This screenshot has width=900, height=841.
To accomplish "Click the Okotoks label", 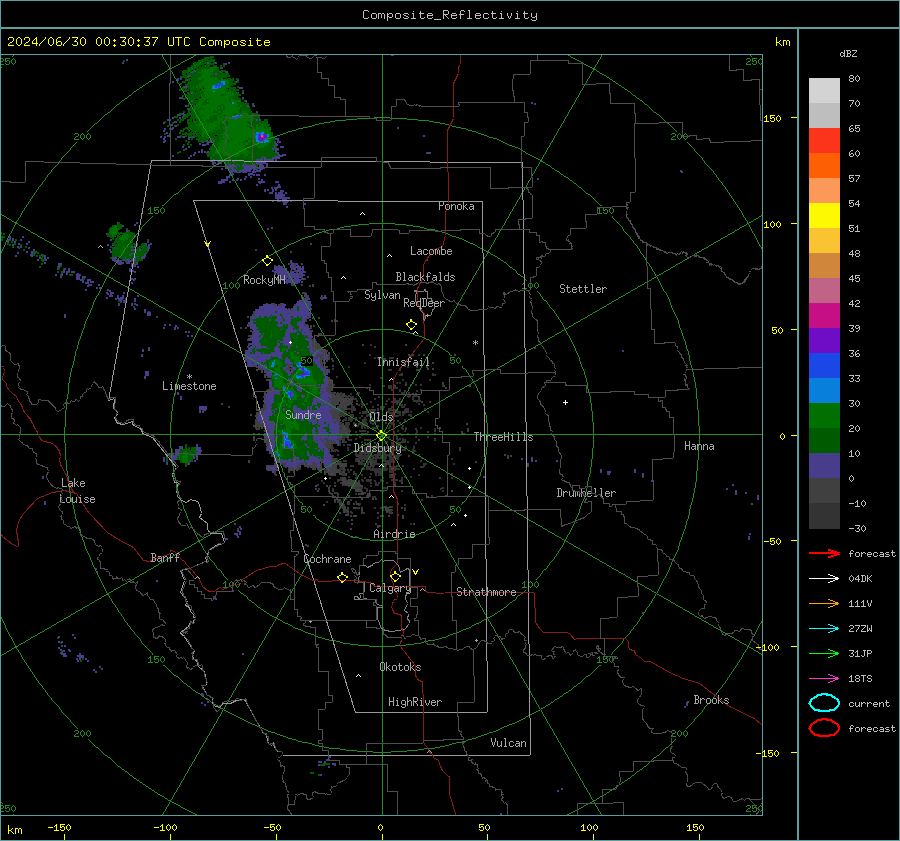I will click(x=400, y=667).
